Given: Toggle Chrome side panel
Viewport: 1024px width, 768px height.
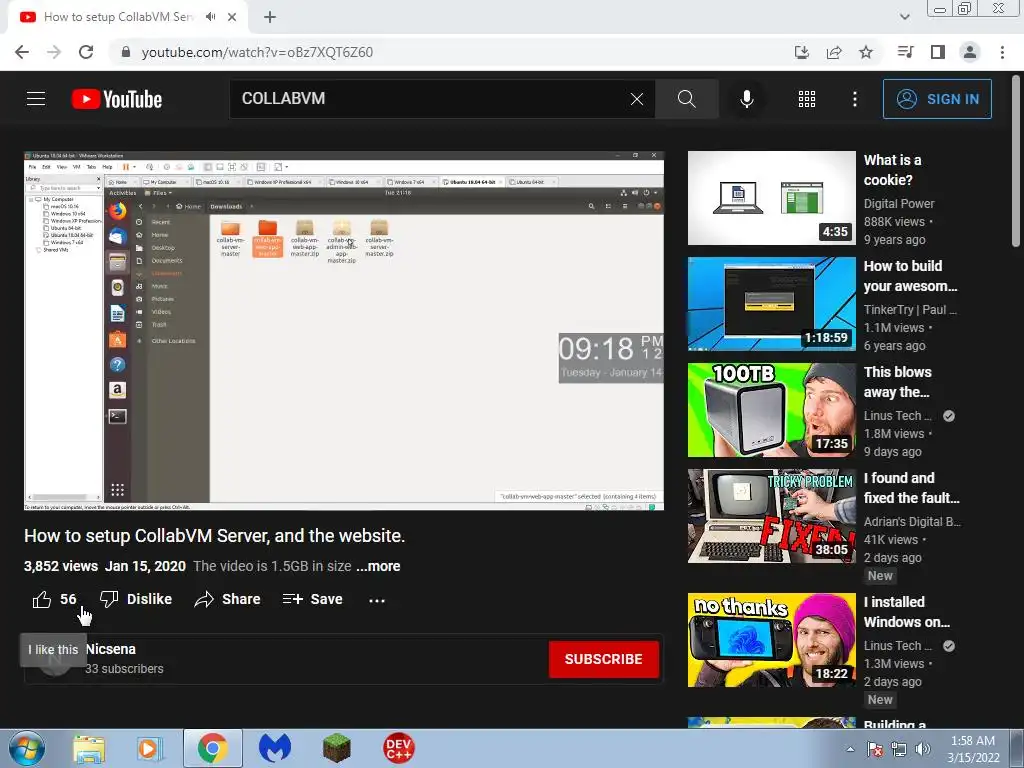Looking at the screenshot, I should [938, 52].
